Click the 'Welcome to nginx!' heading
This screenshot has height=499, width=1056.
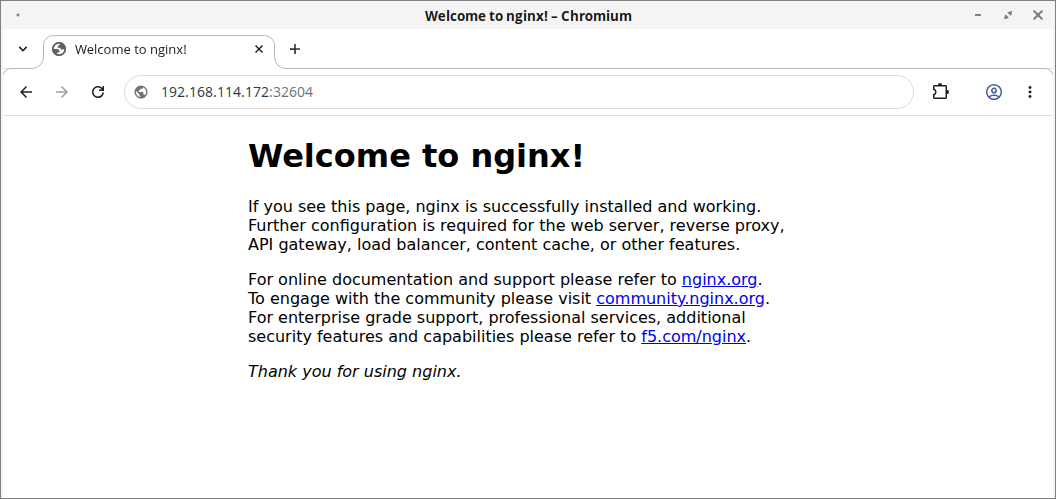[x=416, y=156]
